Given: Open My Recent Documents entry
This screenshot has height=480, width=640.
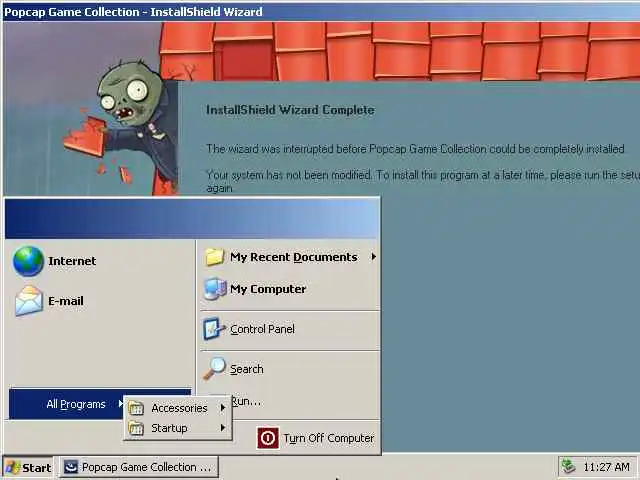Looking at the screenshot, I should coord(290,257).
